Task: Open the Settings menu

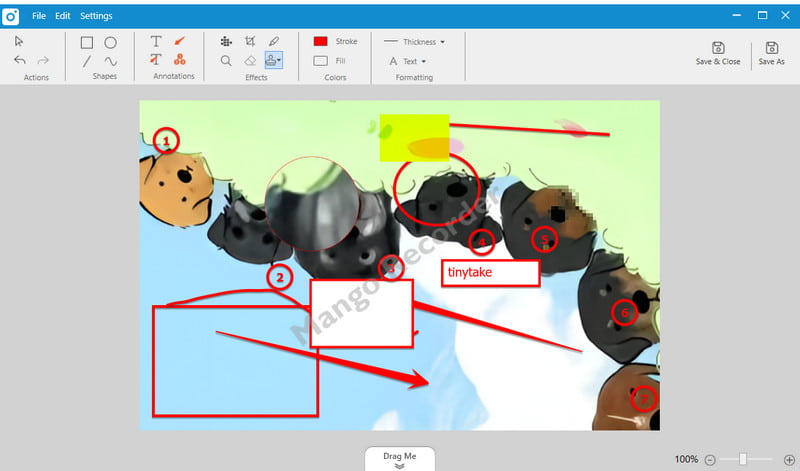Action: [96, 16]
